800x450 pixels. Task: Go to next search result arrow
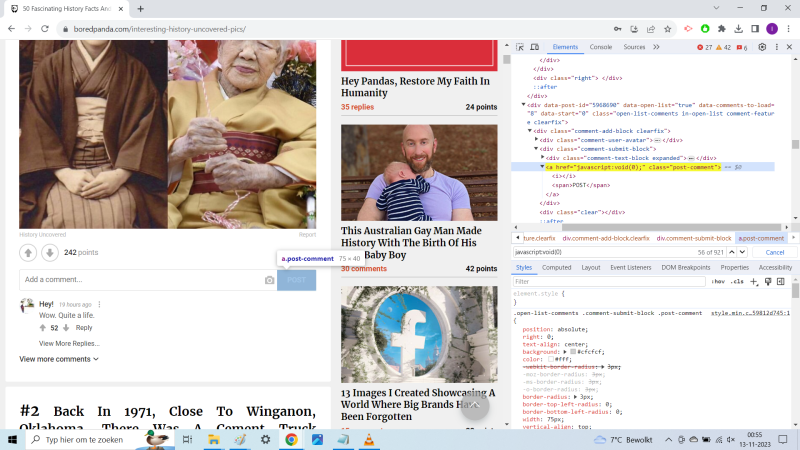[x=742, y=252]
